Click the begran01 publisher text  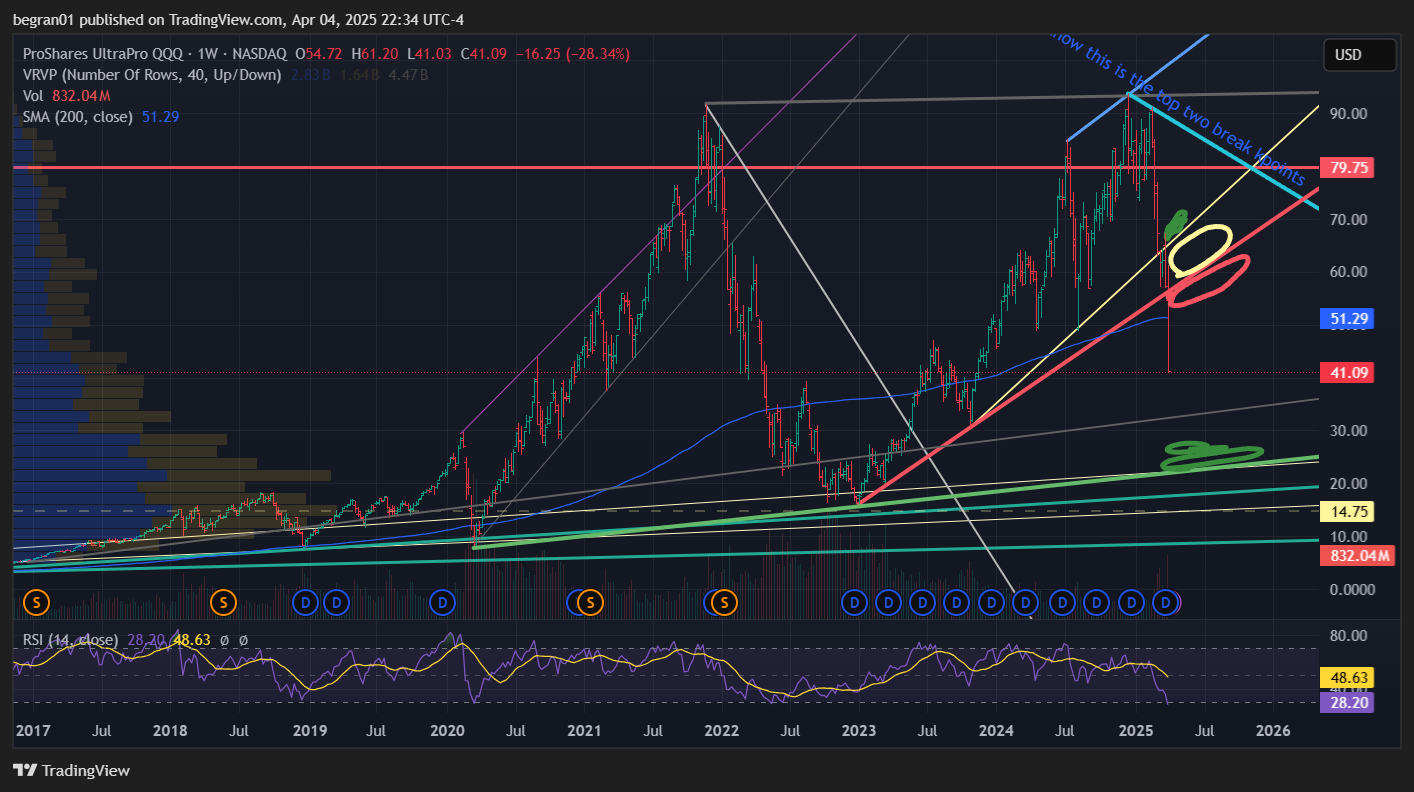(x=44, y=19)
